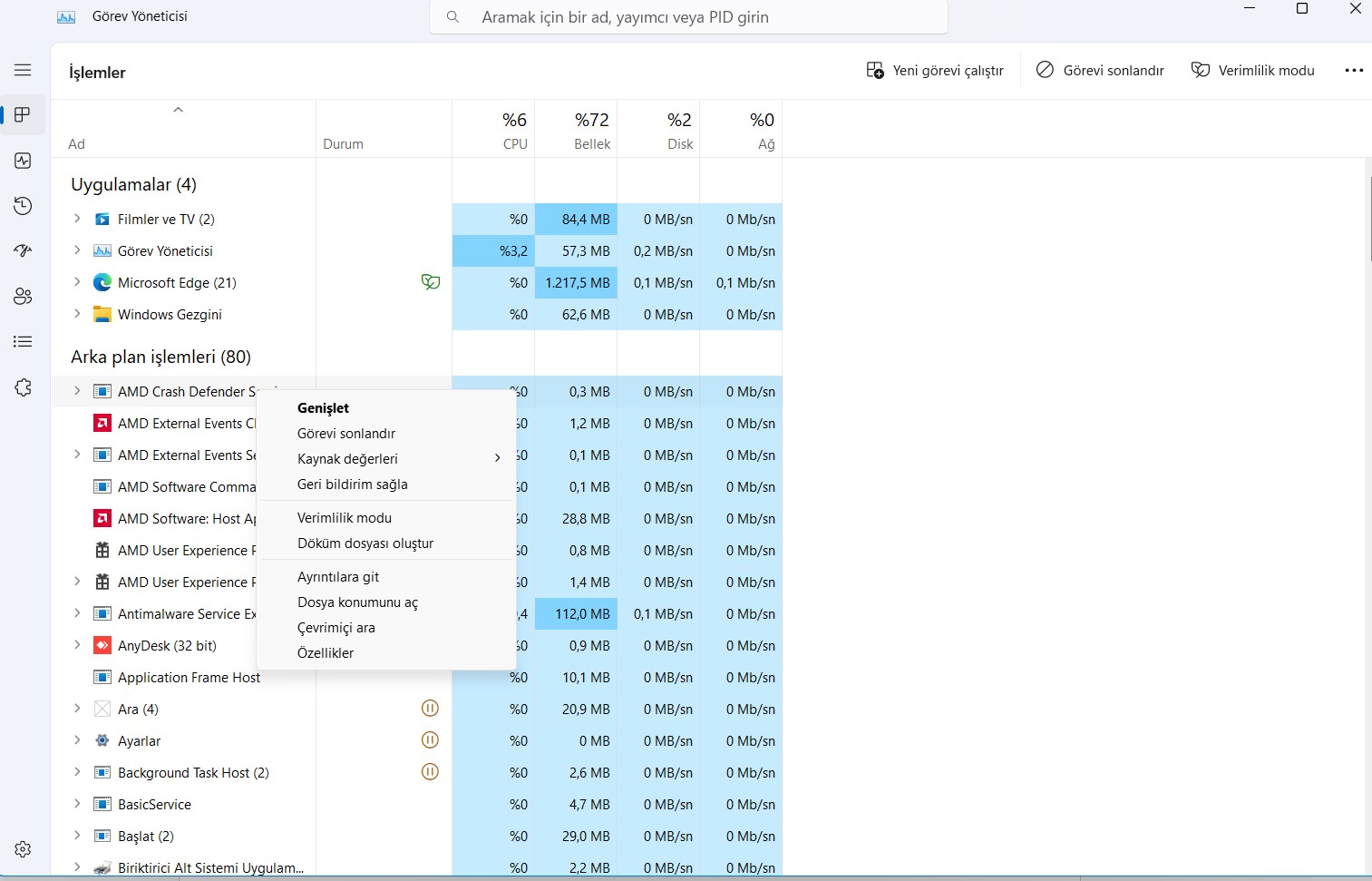Screen dimensions: 1372x881
Task: Select Geri bildirim sağla menu item
Action: [x=386, y=485]
